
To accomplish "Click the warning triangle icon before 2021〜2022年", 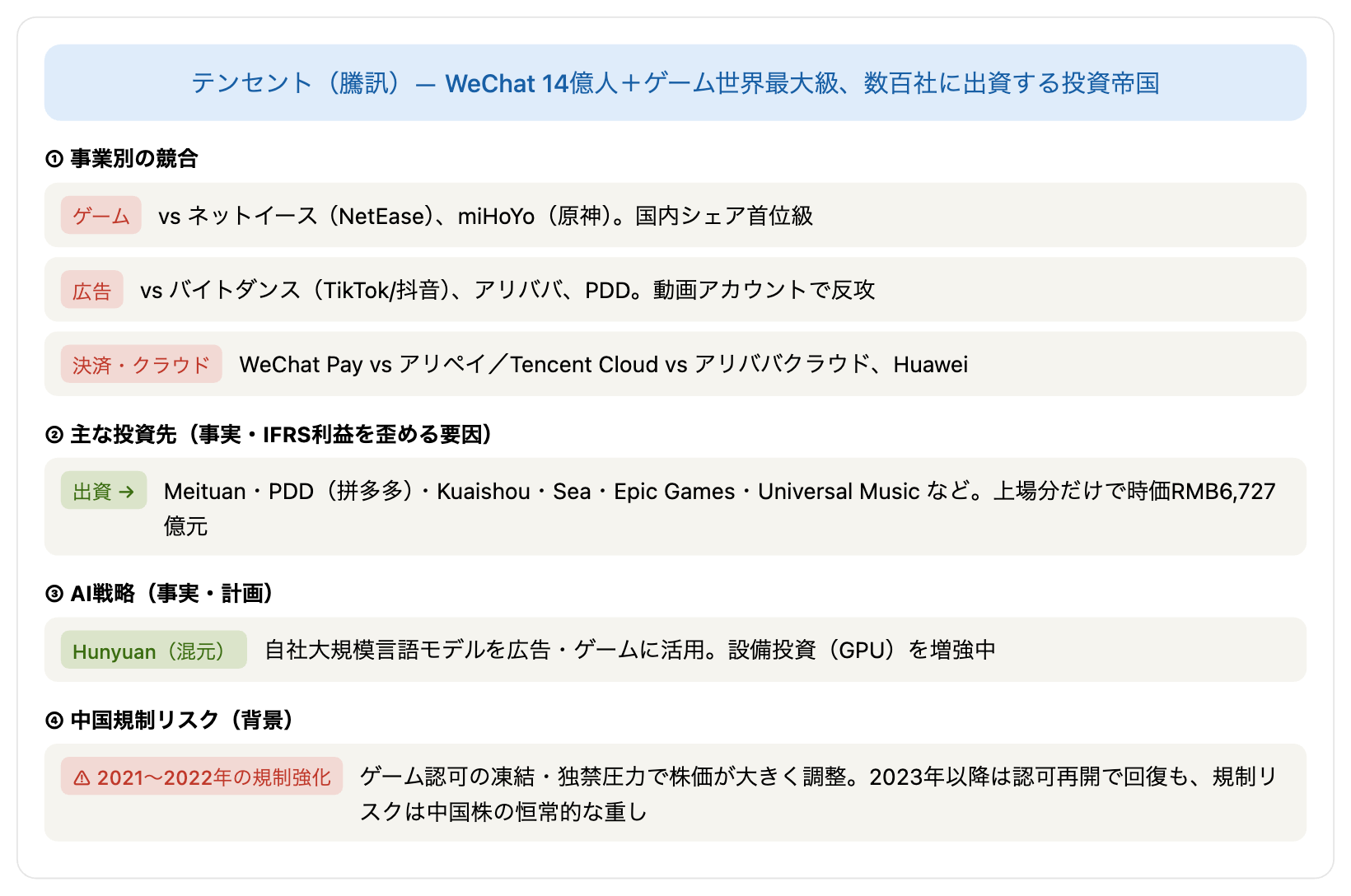I will pos(82,777).
